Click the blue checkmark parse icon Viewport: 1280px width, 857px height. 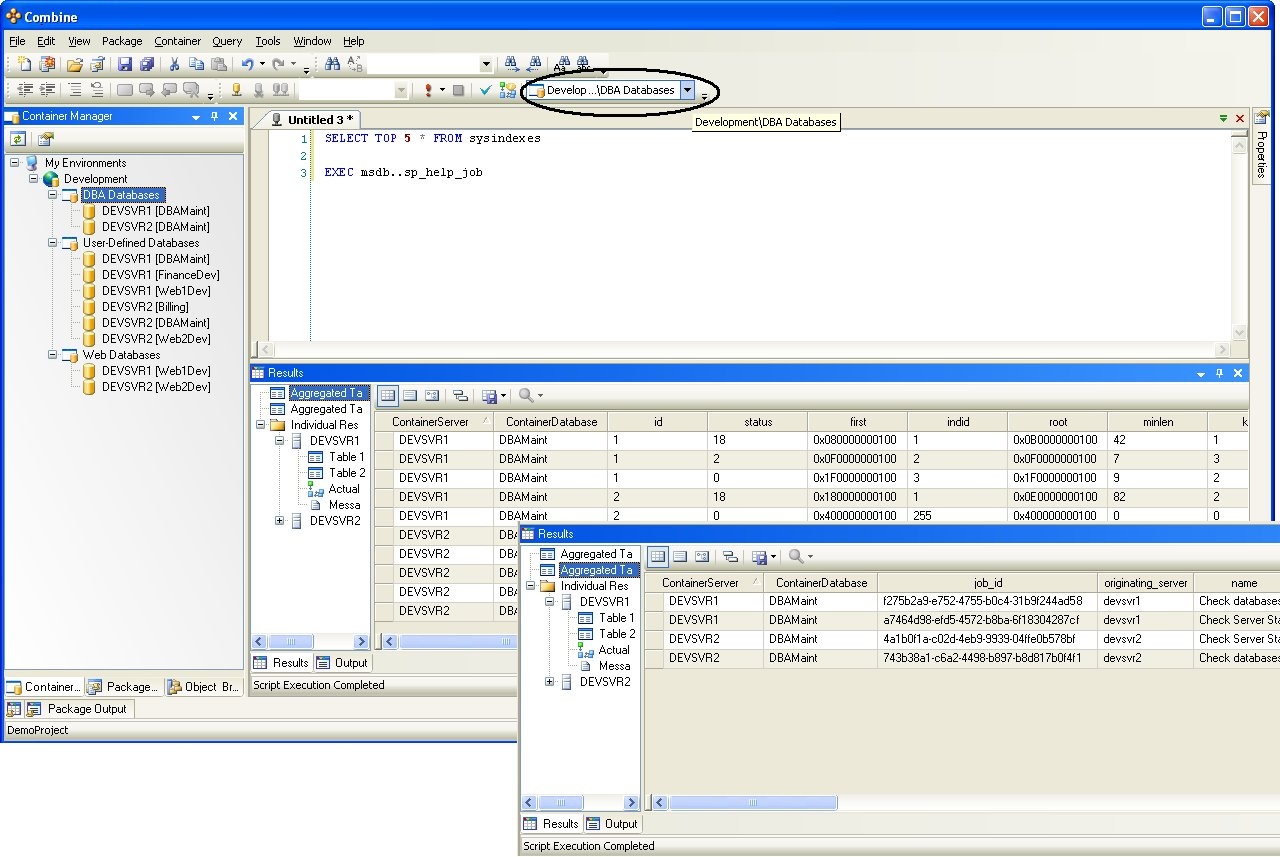[x=485, y=90]
